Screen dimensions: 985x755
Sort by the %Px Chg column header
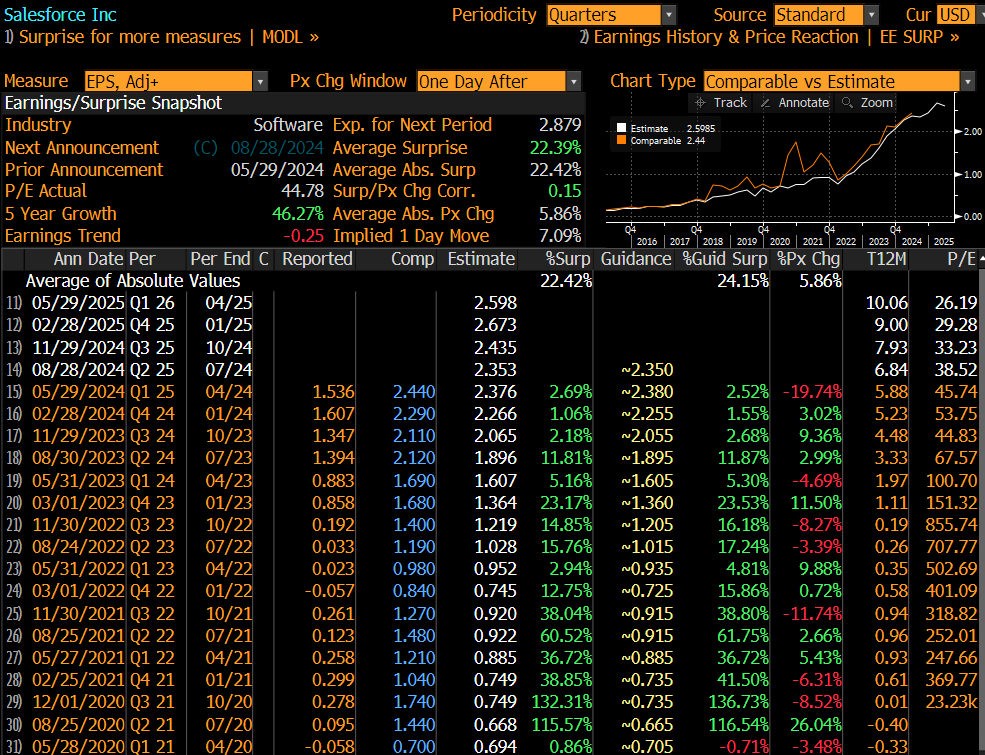click(808, 259)
